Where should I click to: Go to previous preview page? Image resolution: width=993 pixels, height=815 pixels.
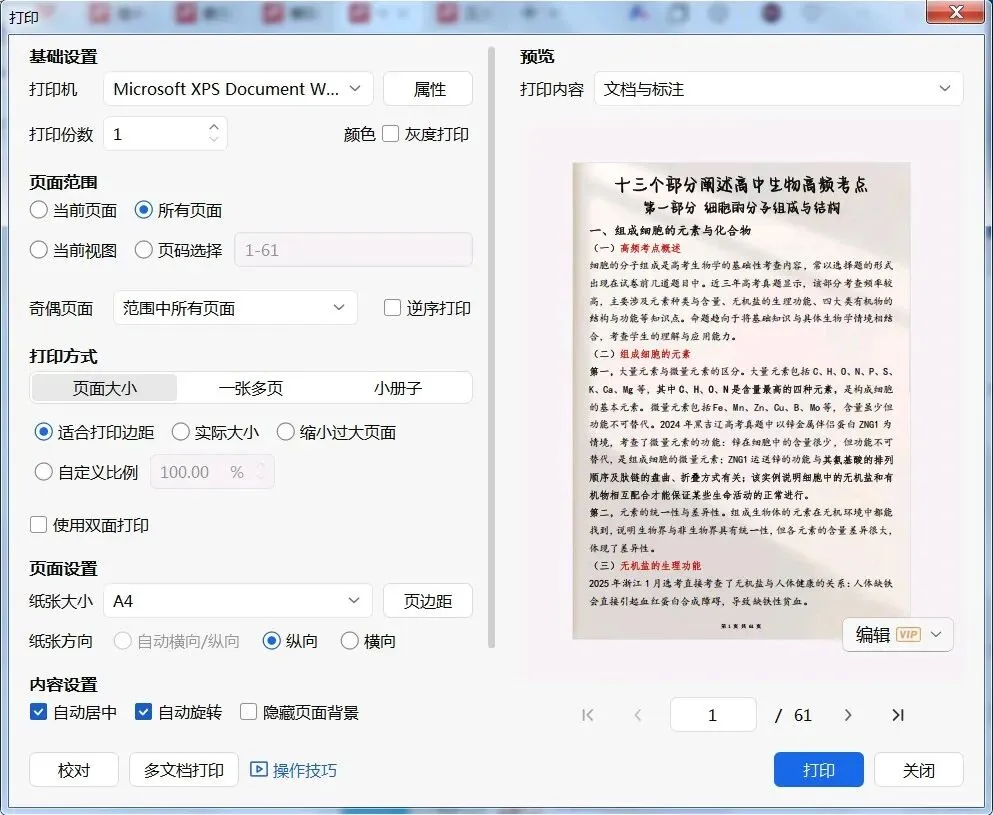point(638,715)
